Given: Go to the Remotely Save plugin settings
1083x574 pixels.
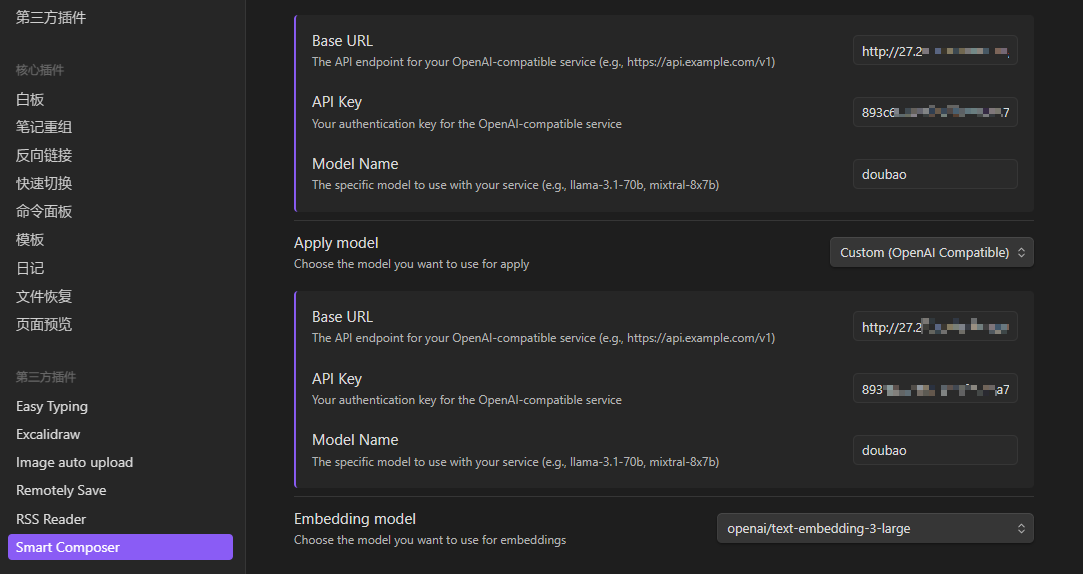Looking at the screenshot, I should click(61, 490).
